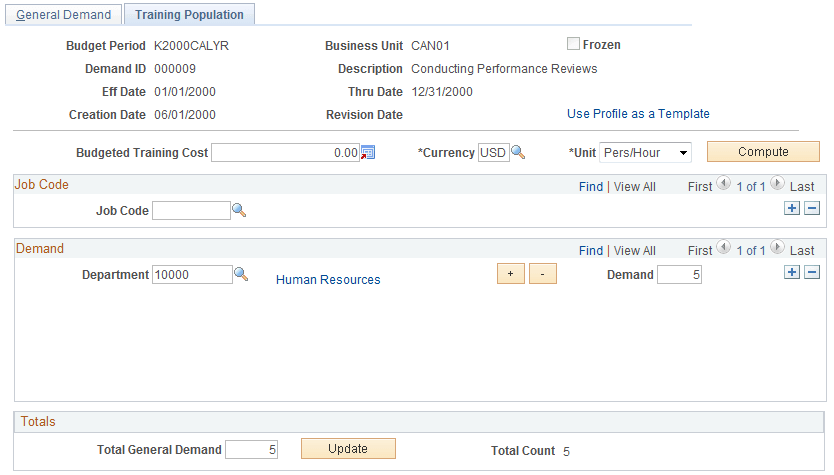Click the Update button

click(348, 448)
